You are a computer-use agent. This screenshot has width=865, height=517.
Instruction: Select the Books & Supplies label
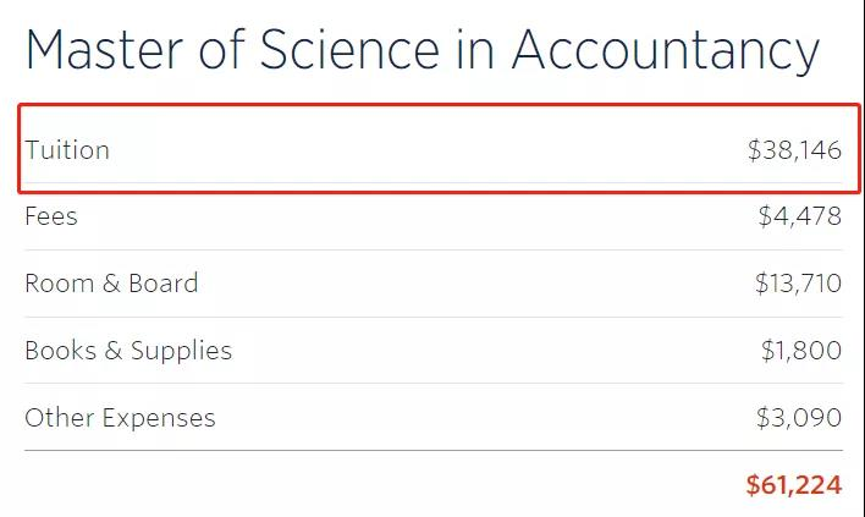click(129, 351)
